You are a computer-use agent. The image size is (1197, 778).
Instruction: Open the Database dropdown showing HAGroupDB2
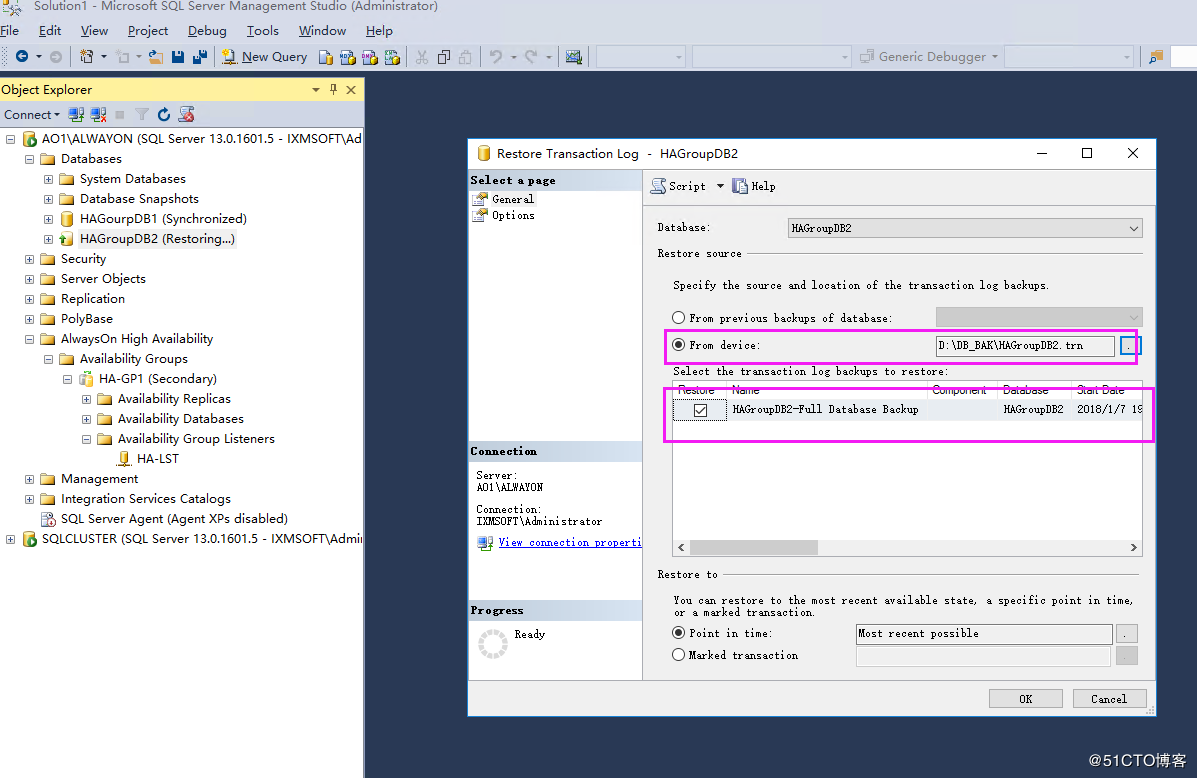1131,228
